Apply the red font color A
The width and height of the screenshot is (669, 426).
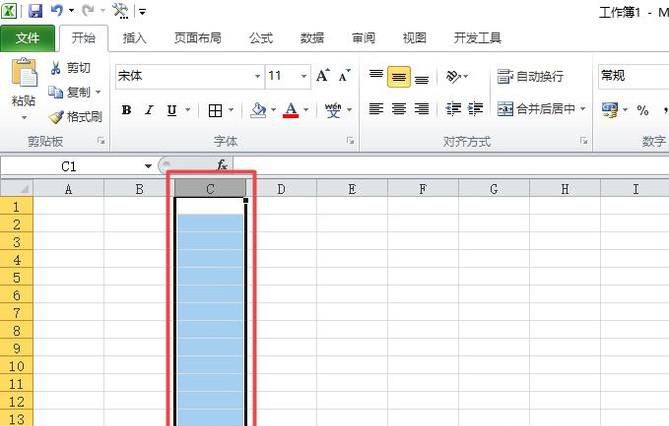pyautogui.click(x=291, y=110)
